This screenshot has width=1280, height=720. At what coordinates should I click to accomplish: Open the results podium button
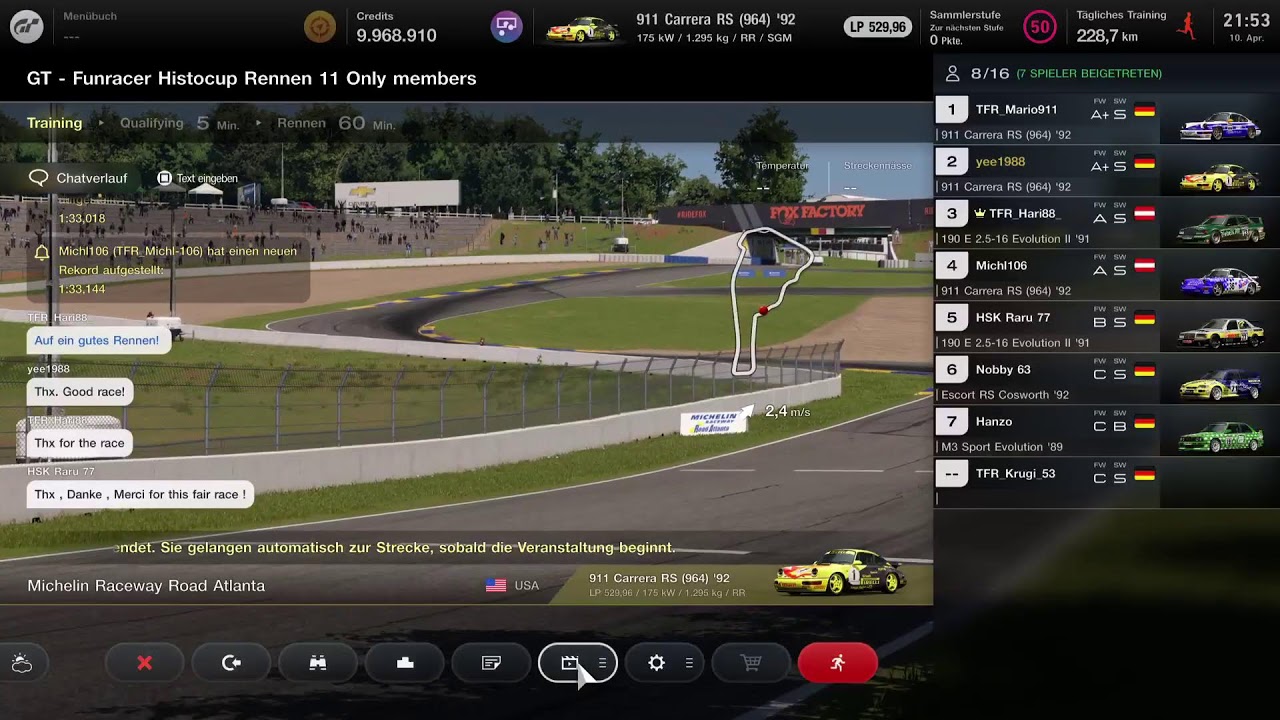(405, 663)
